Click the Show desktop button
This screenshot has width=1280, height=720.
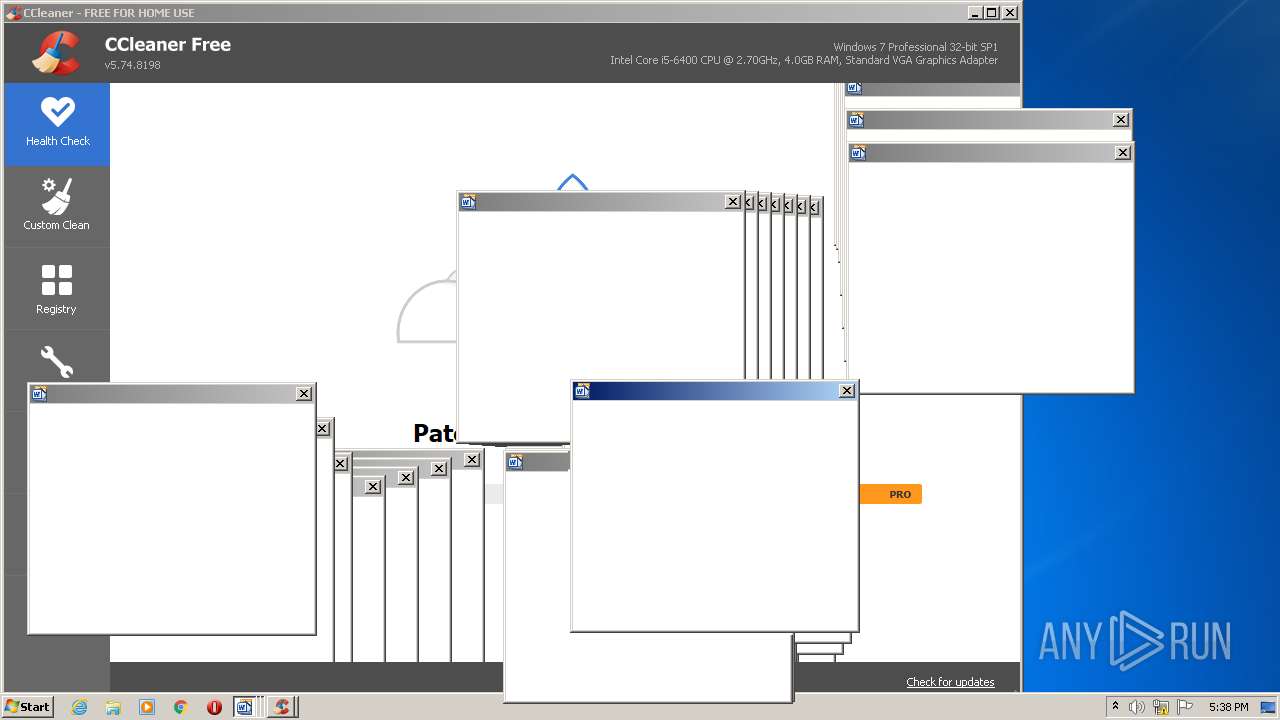[1269, 707]
